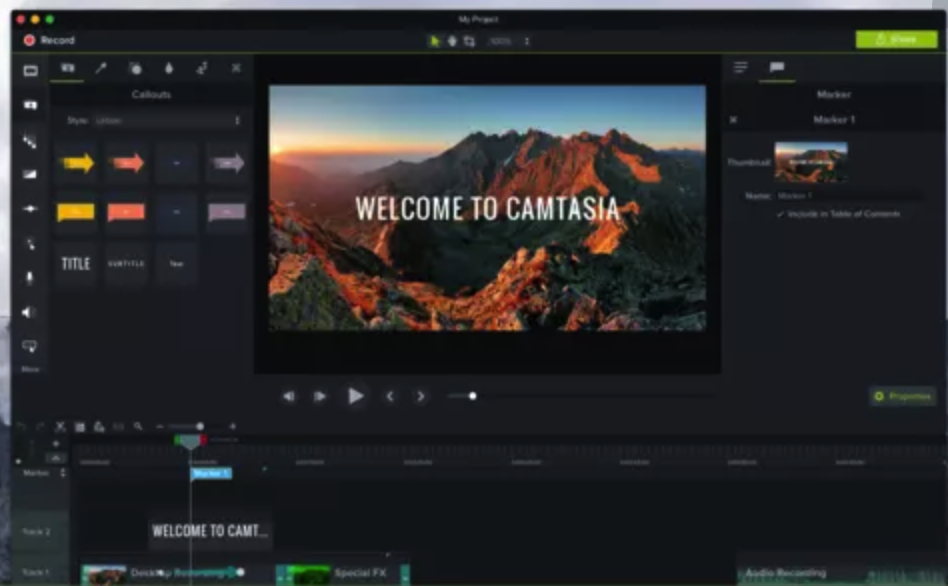
Task: Click the Properties button
Action: coord(903,397)
